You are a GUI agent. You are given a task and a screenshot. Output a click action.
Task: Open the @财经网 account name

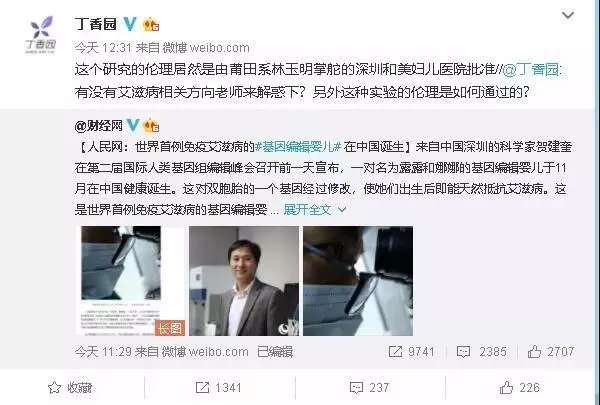coord(99,125)
